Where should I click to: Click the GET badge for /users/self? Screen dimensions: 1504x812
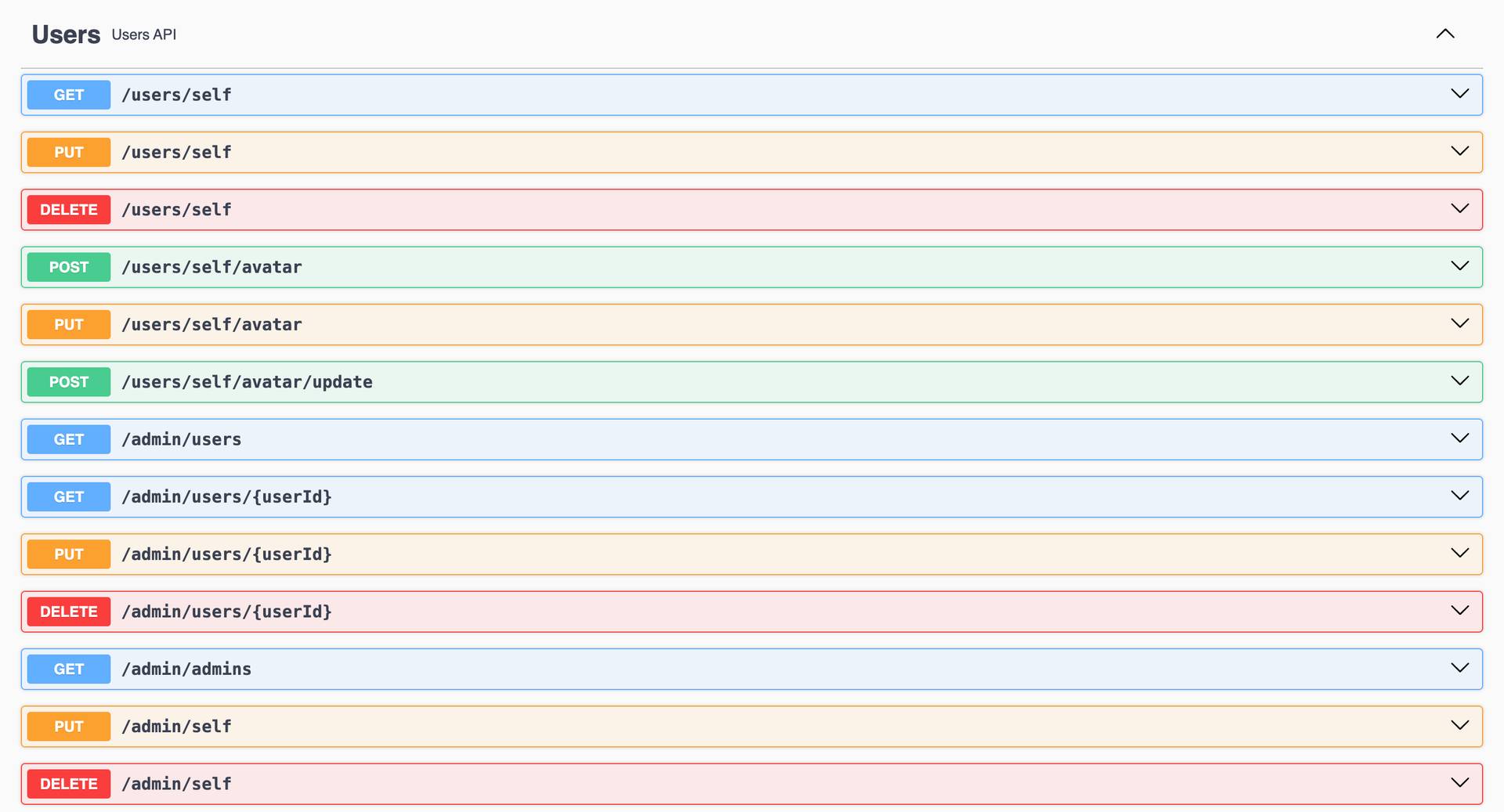[x=69, y=95]
